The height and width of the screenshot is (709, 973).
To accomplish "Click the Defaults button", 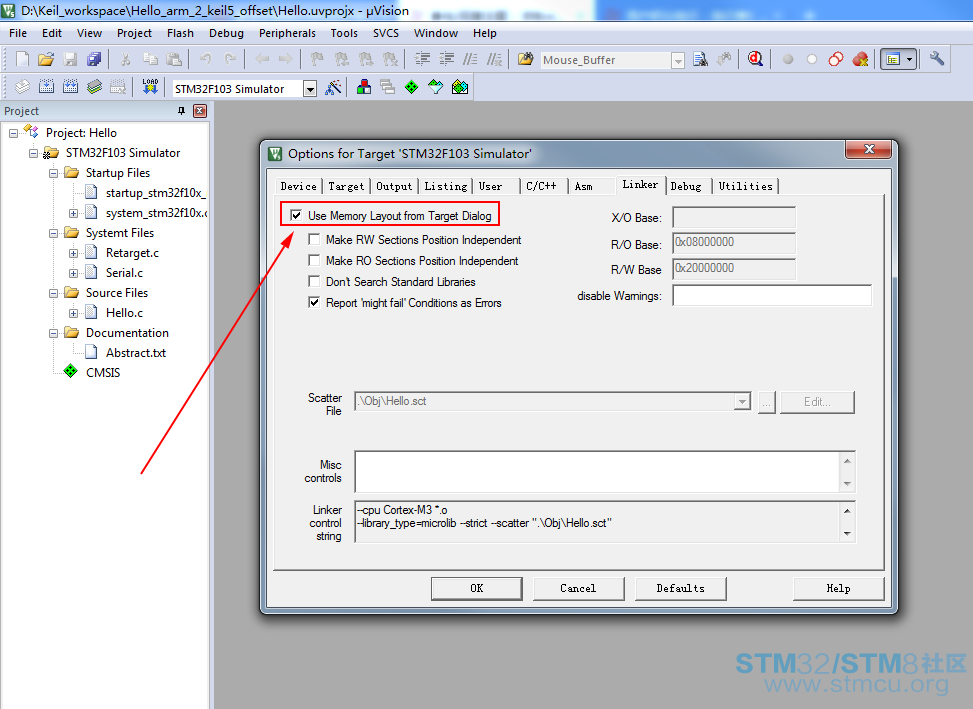I will tap(681, 588).
